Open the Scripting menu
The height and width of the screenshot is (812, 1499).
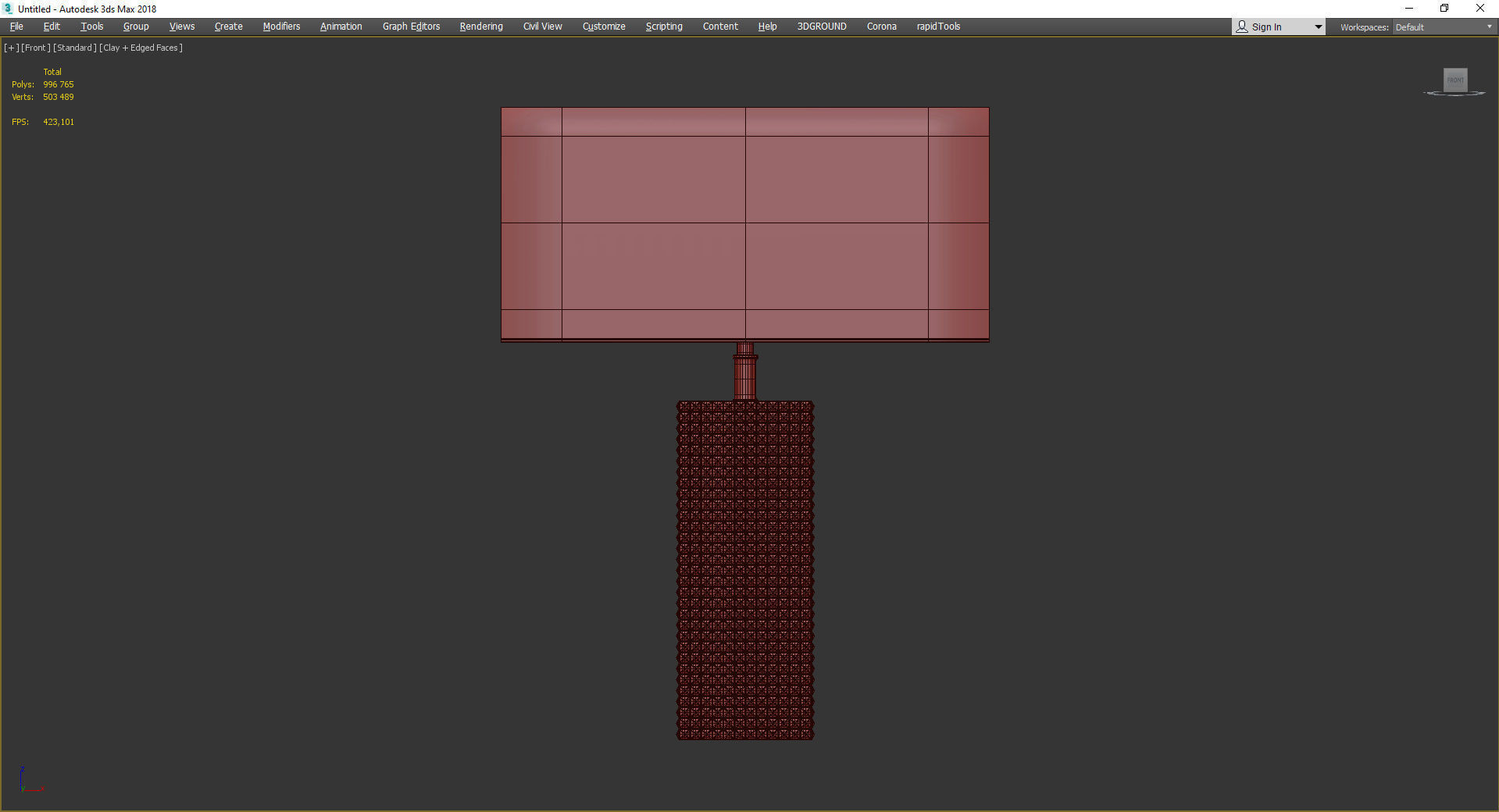(664, 27)
